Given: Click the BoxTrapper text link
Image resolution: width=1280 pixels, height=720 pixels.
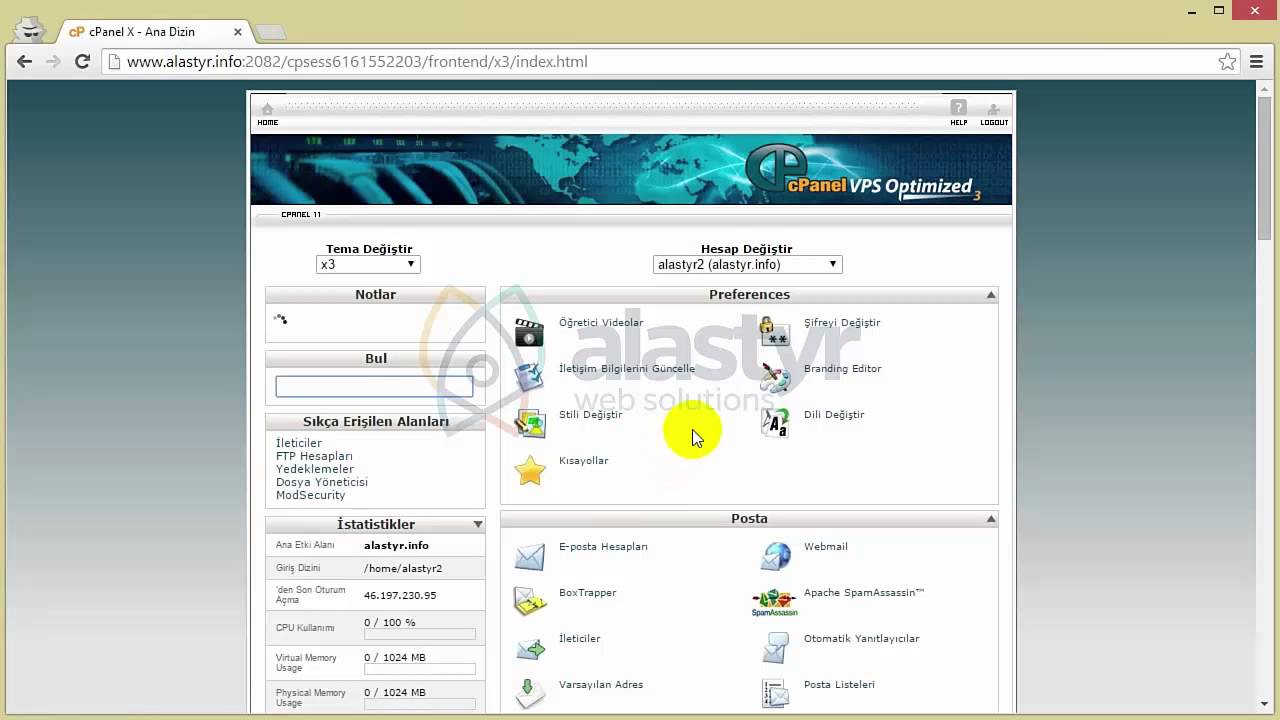Looking at the screenshot, I should pyautogui.click(x=588, y=593).
